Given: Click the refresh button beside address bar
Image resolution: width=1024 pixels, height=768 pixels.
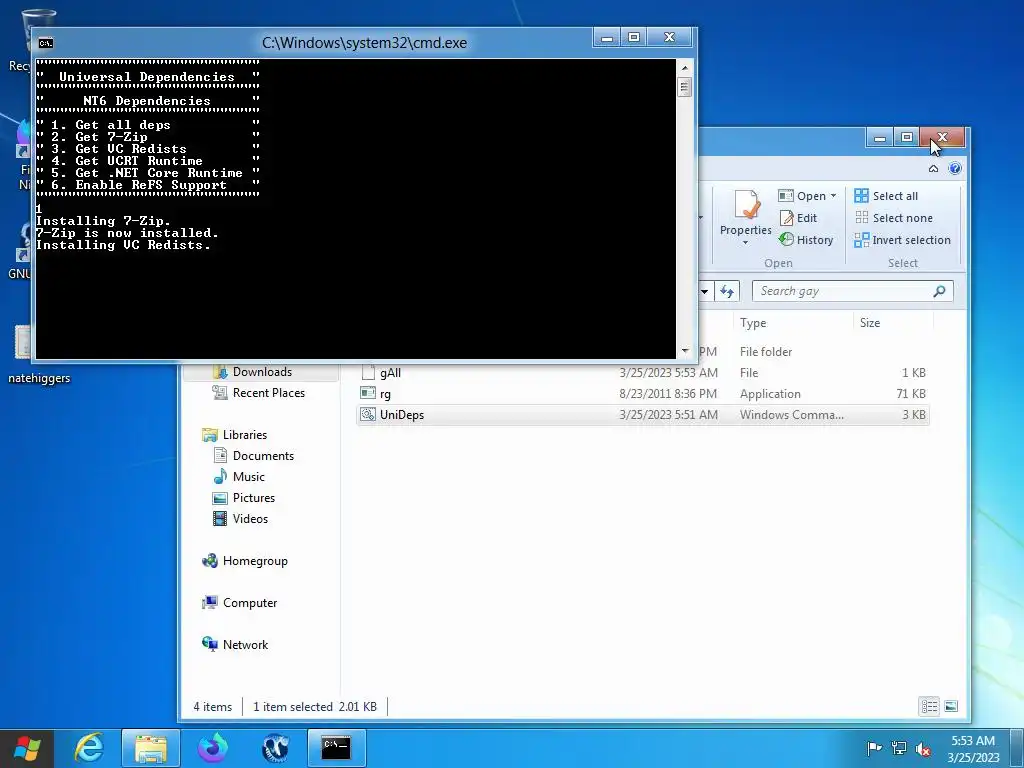Looking at the screenshot, I should [727, 291].
